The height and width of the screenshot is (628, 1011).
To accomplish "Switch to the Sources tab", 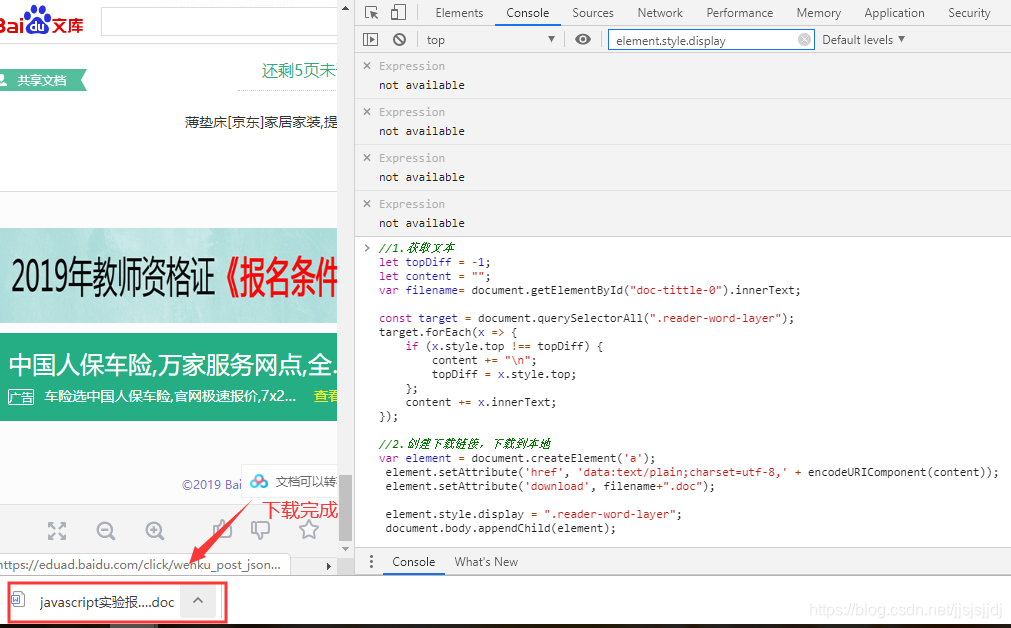I will click(x=593, y=13).
